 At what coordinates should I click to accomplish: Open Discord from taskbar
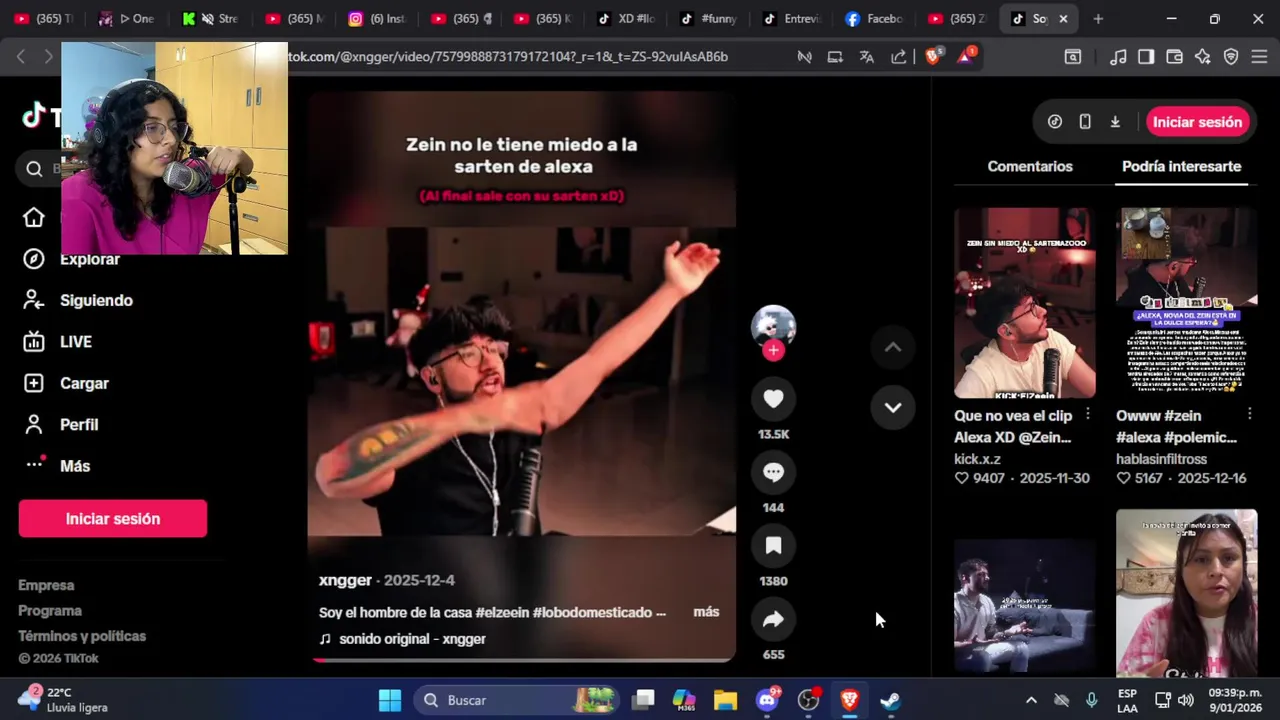[x=767, y=700]
